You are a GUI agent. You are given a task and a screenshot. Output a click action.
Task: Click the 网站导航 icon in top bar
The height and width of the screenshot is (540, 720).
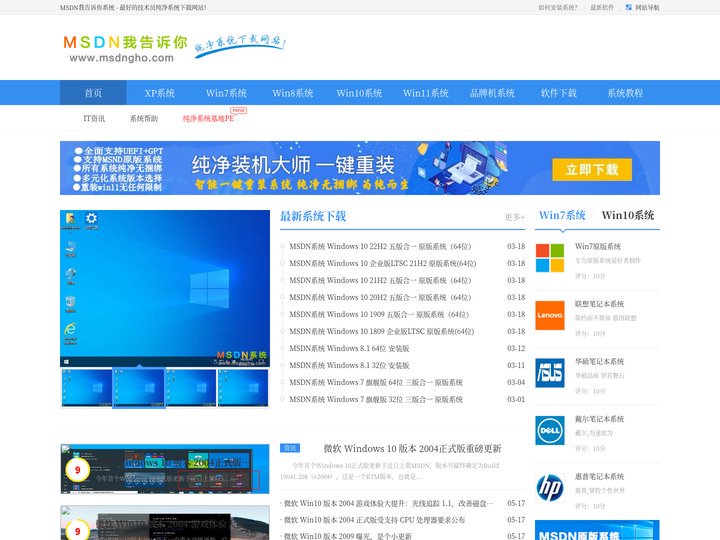tap(629, 7)
